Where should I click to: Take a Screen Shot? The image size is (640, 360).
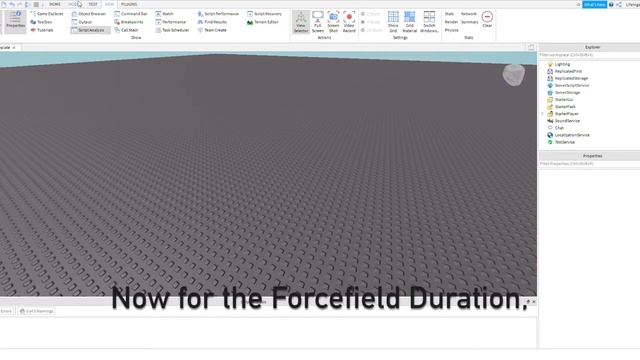coord(333,22)
